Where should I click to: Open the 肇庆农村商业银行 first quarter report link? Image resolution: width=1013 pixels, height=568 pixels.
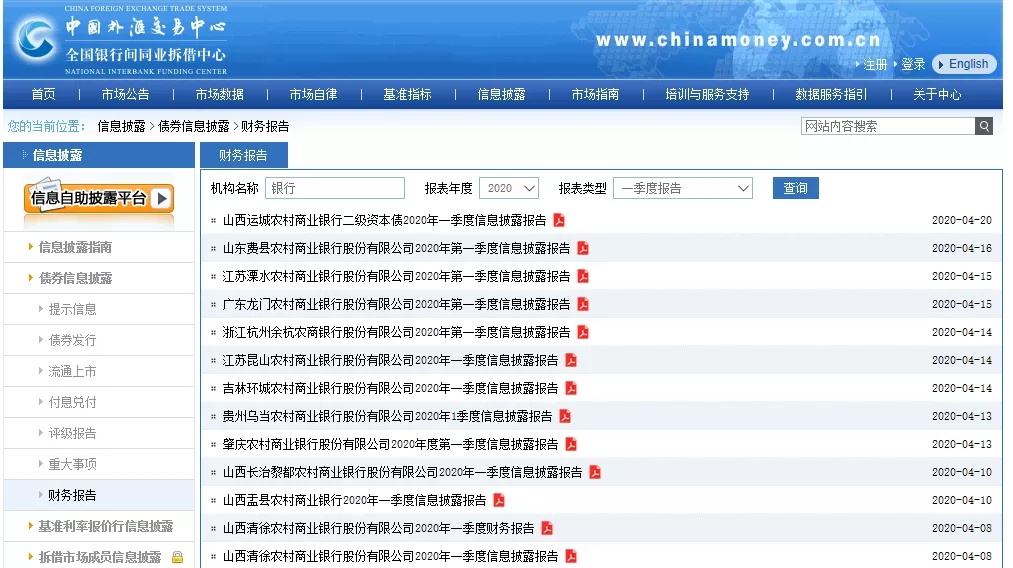click(390, 444)
